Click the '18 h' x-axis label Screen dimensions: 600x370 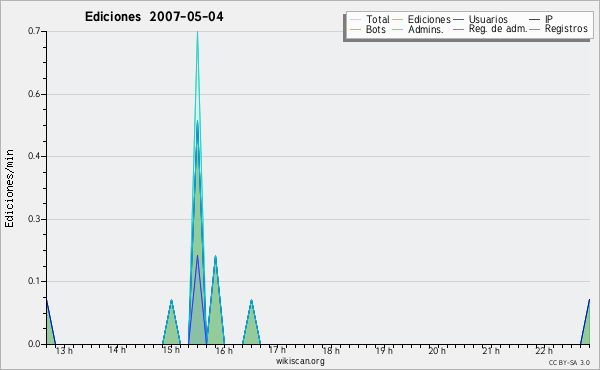(x=331, y=350)
